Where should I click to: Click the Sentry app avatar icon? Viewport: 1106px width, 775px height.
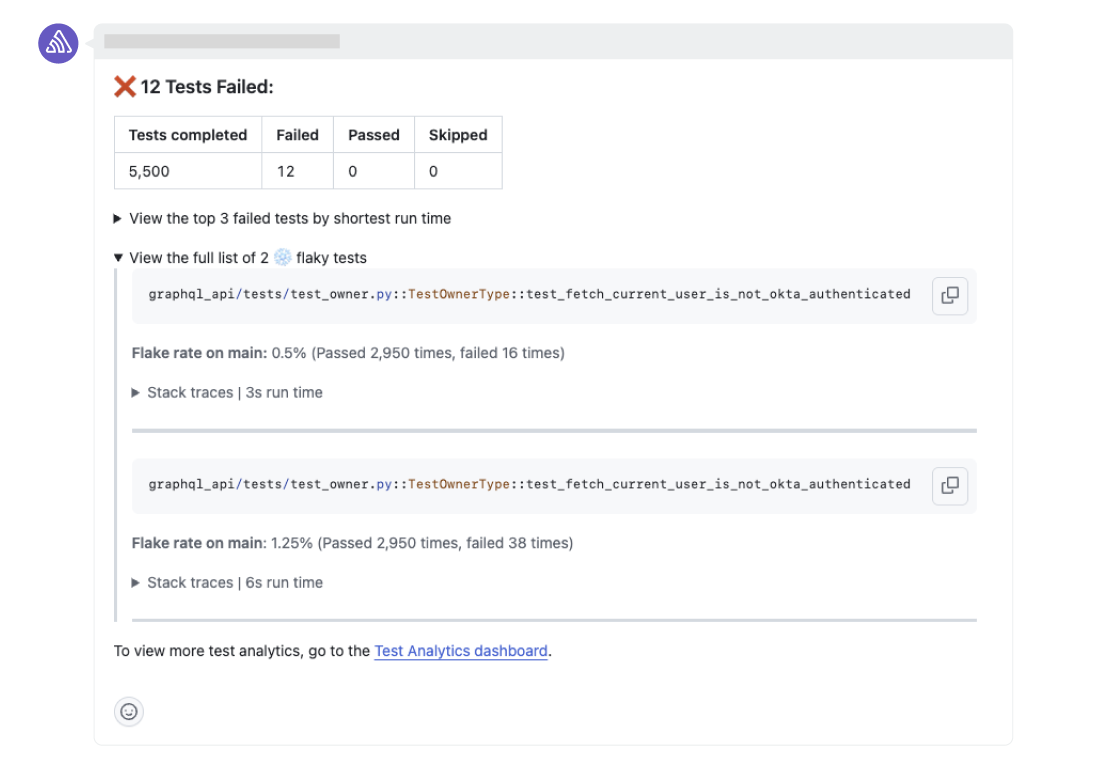tap(57, 43)
